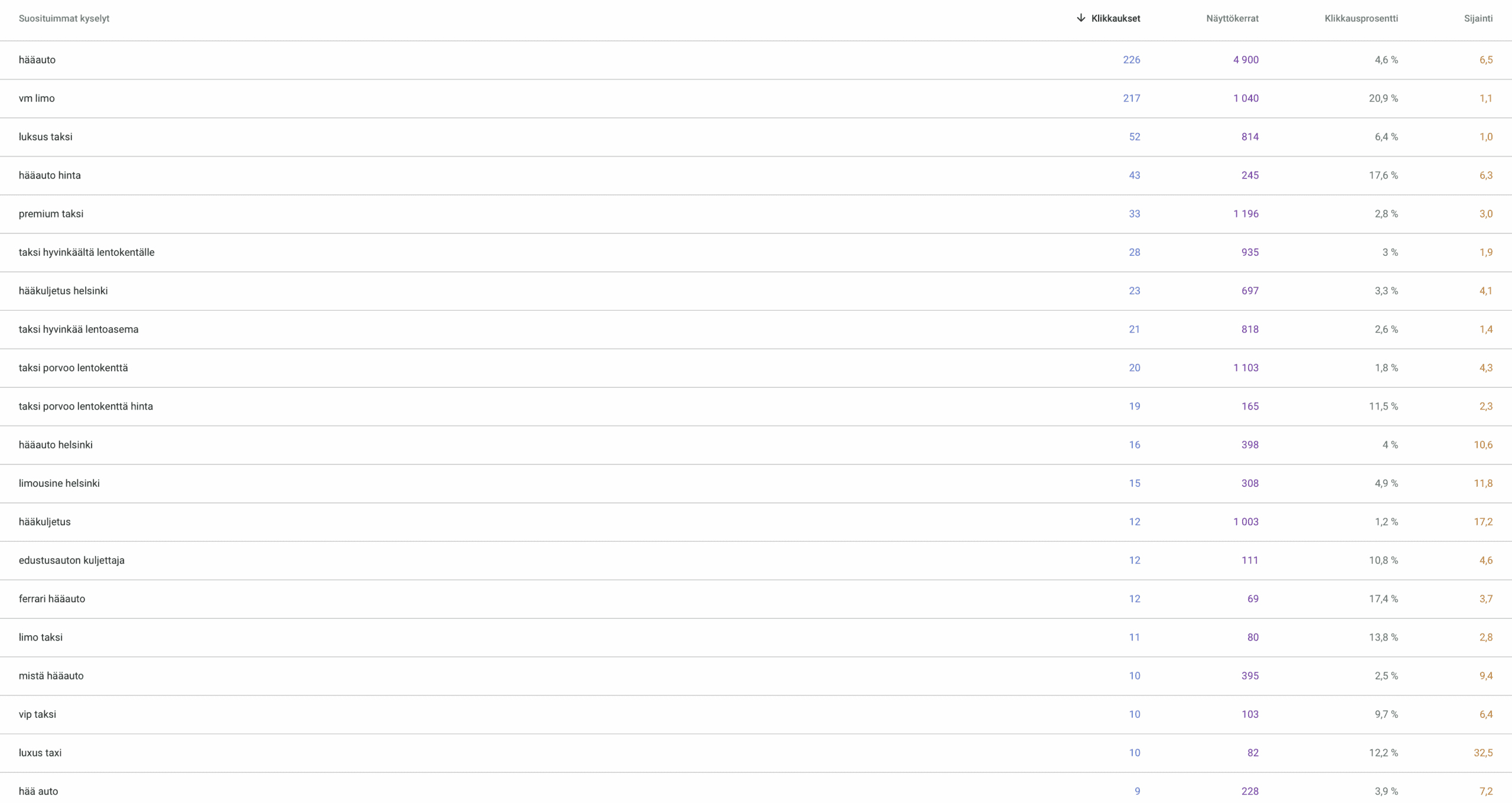1512x803 pixels.
Task: Open hääauto hinta query
Action: pyautogui.click(x=50, y=175)
